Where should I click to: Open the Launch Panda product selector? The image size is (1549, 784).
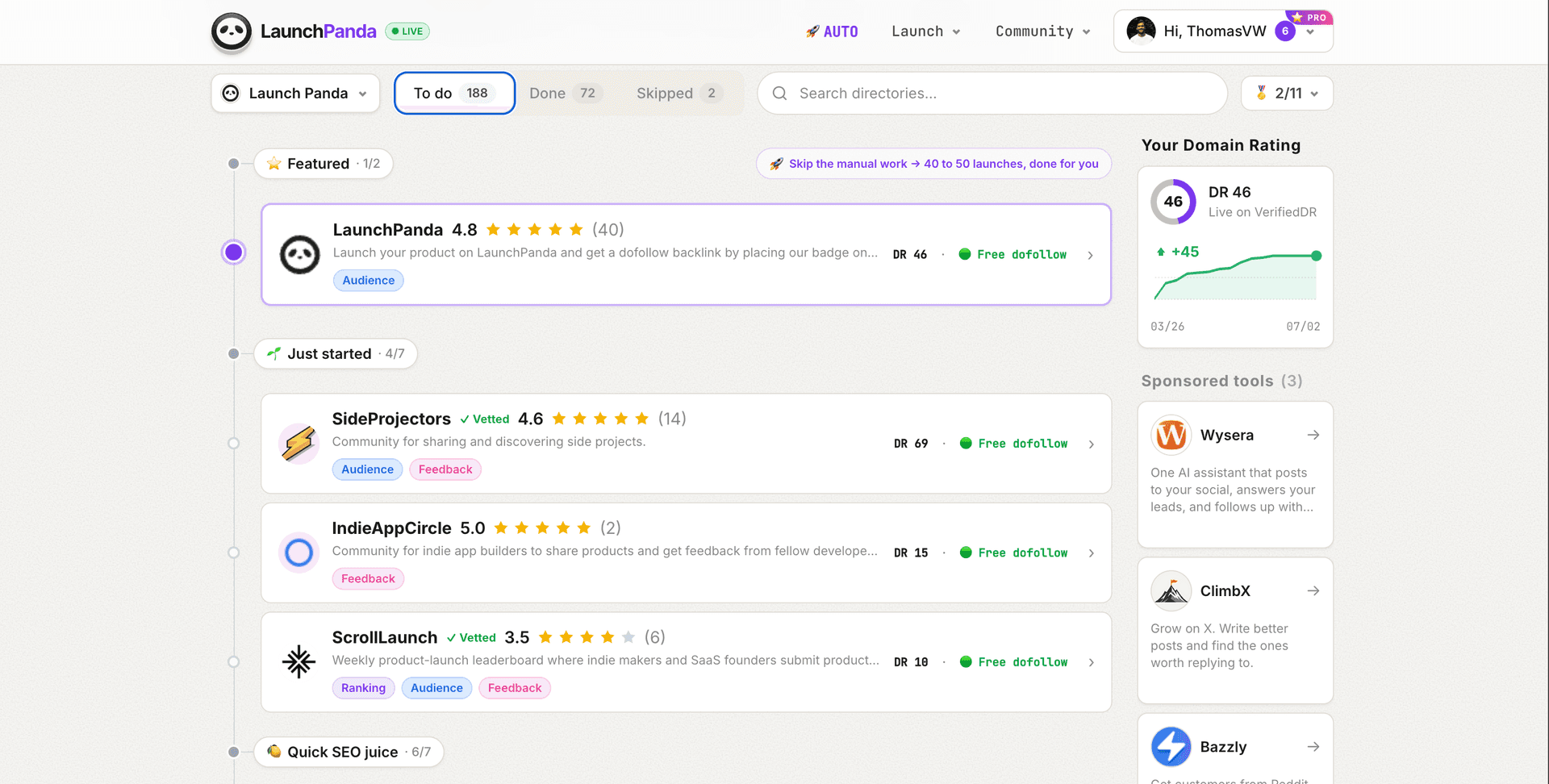click(x=295, y=94)
